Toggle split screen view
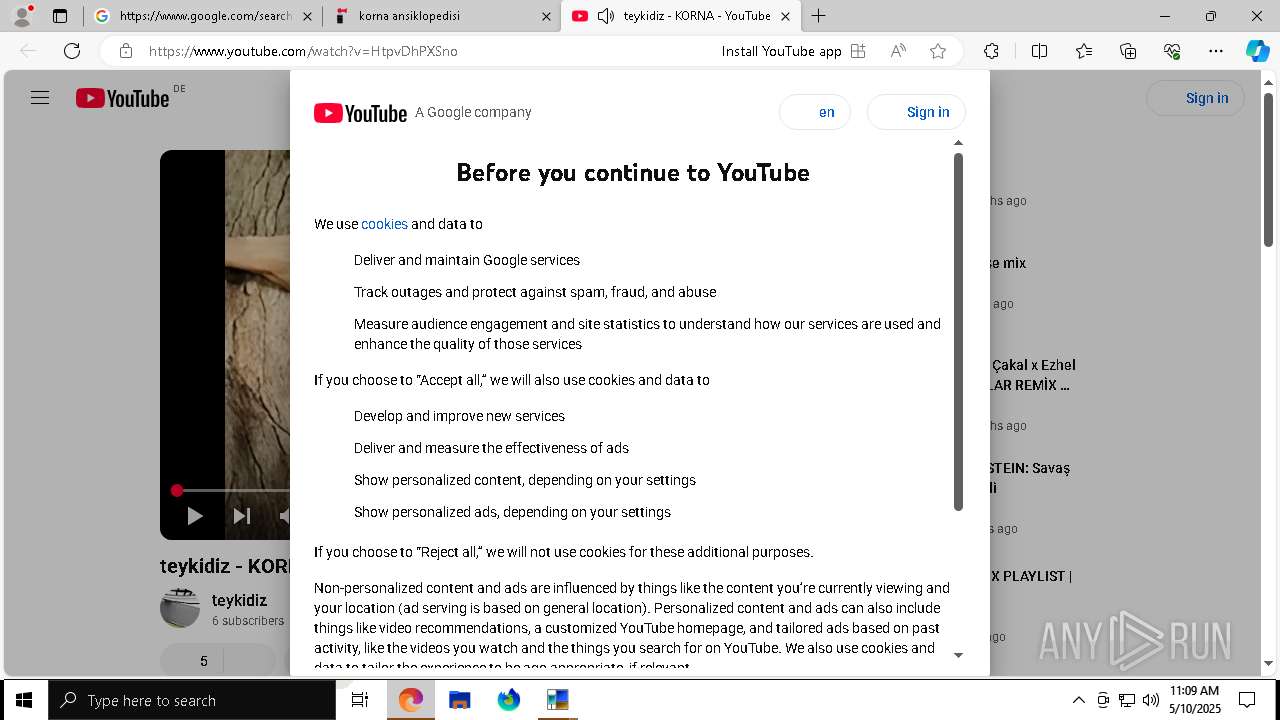 [1039, 51]
